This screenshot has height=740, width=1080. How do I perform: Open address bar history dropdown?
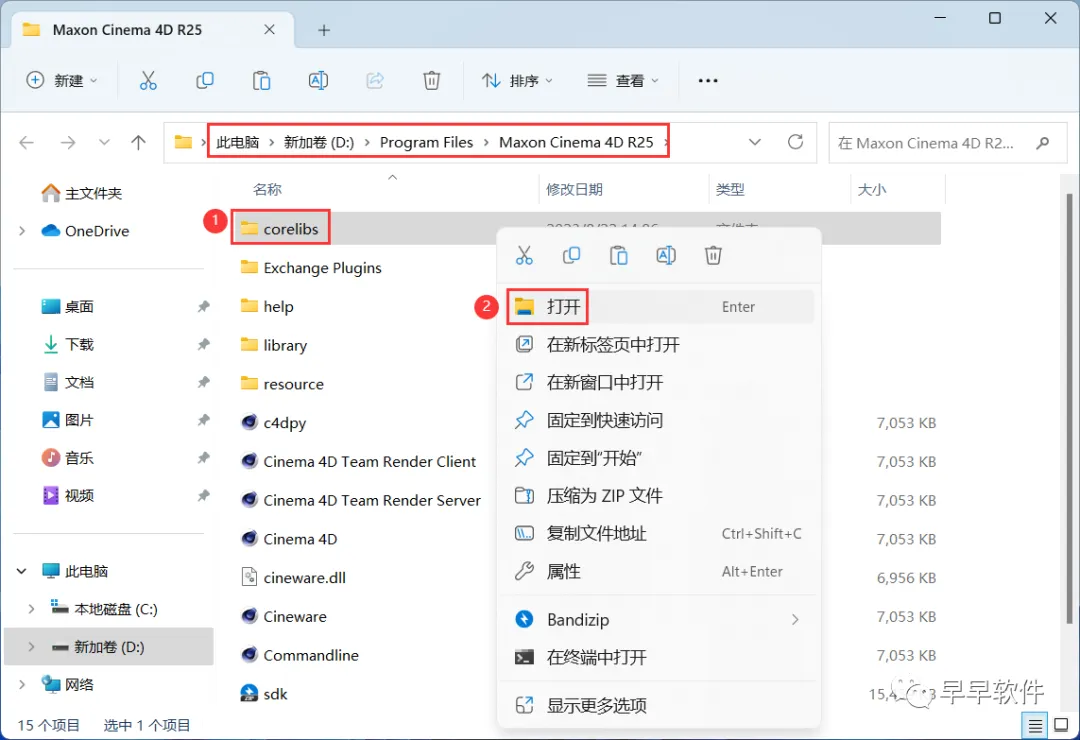755,142
